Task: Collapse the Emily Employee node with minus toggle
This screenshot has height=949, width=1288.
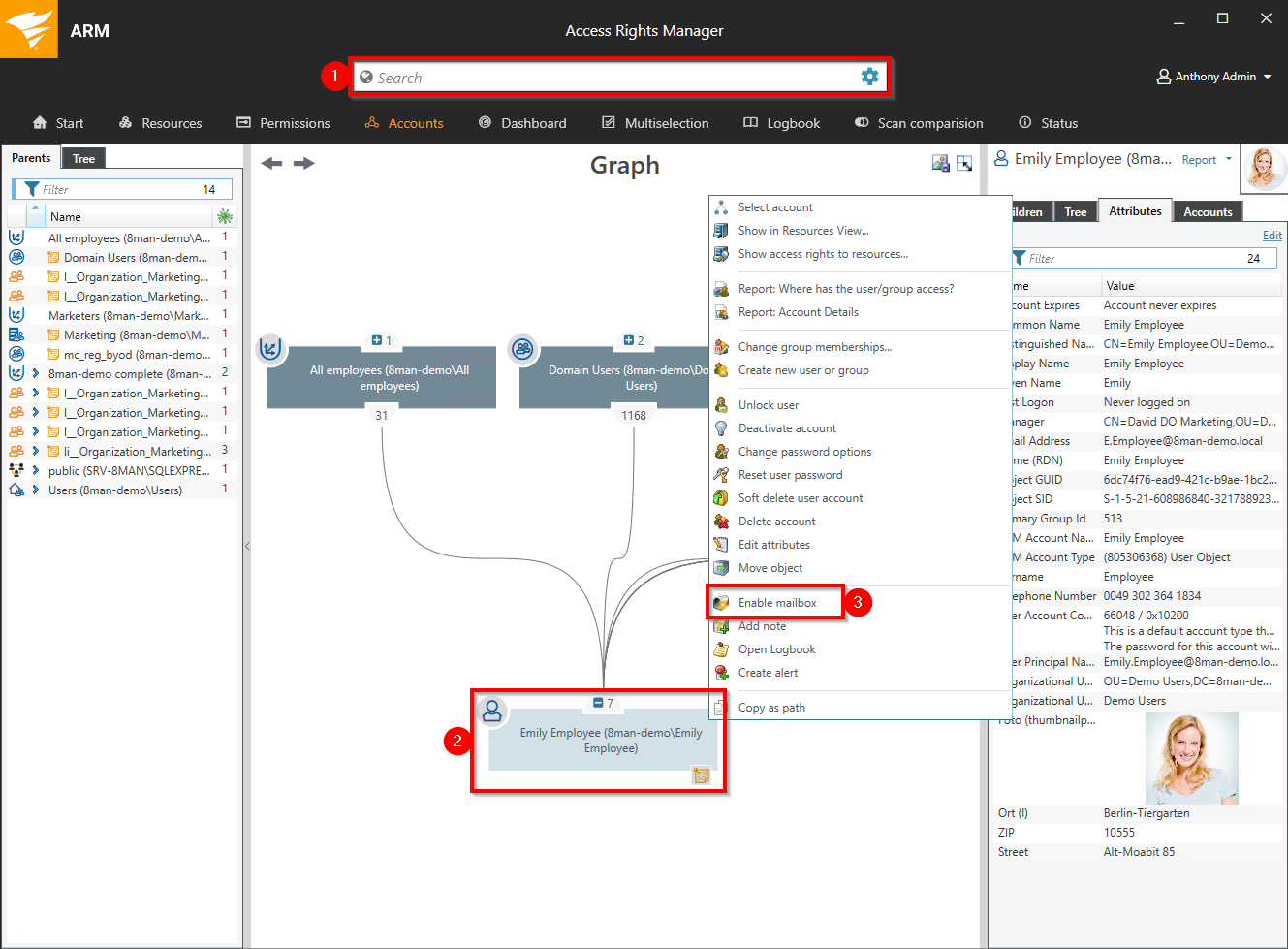Action: [x=598, y=703]
